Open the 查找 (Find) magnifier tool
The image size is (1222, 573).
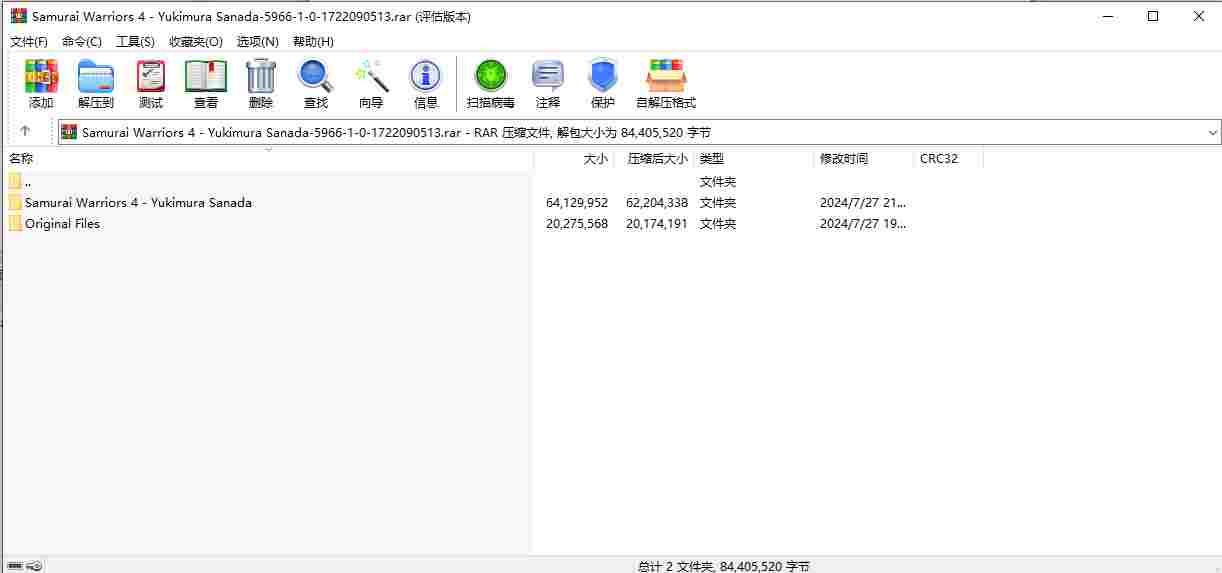click(x=316, y=84)
